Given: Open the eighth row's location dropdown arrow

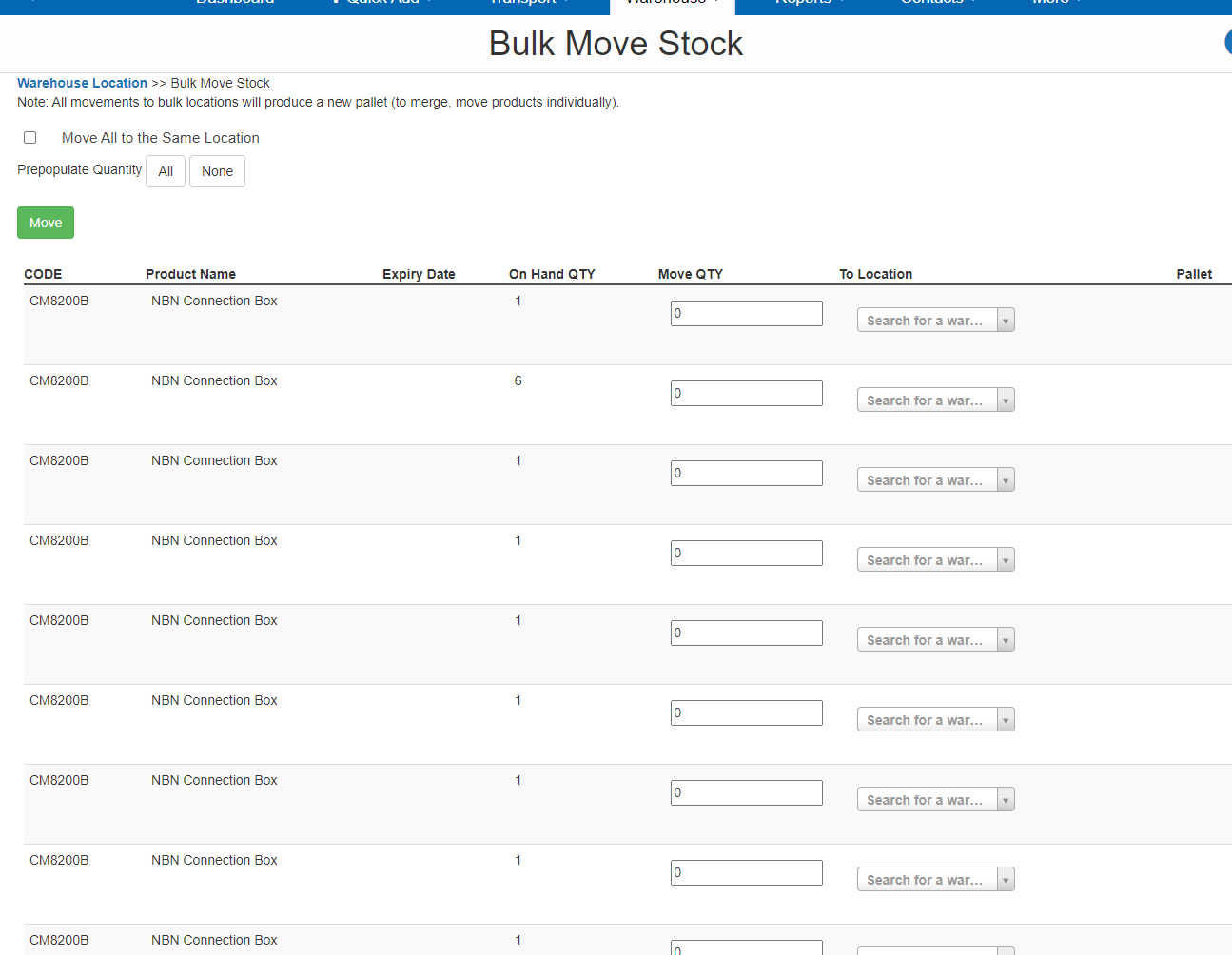Looking at the screenshot, I should coord(1006,880).
